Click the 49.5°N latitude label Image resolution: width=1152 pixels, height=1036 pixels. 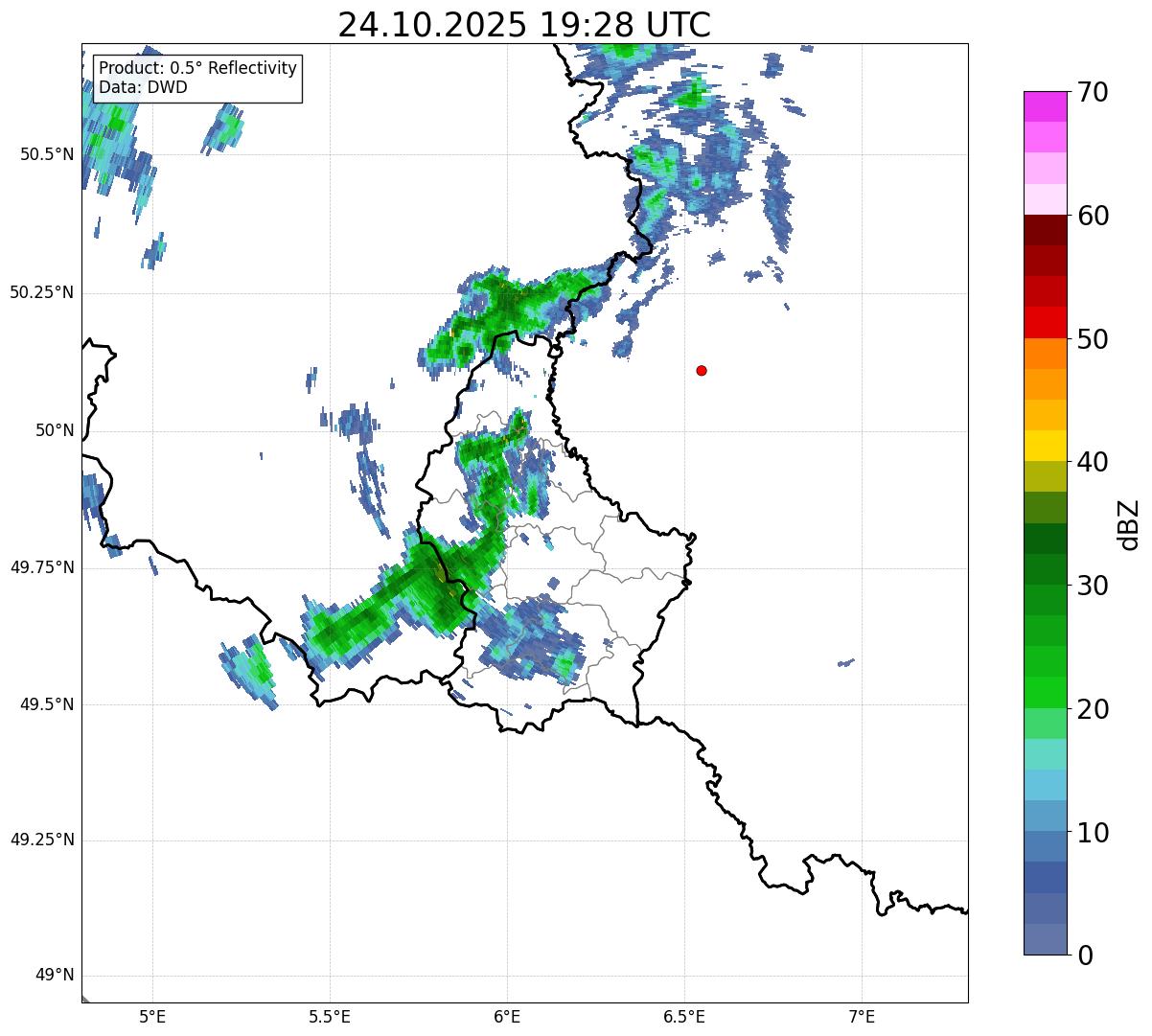click(x=46, y=704)
